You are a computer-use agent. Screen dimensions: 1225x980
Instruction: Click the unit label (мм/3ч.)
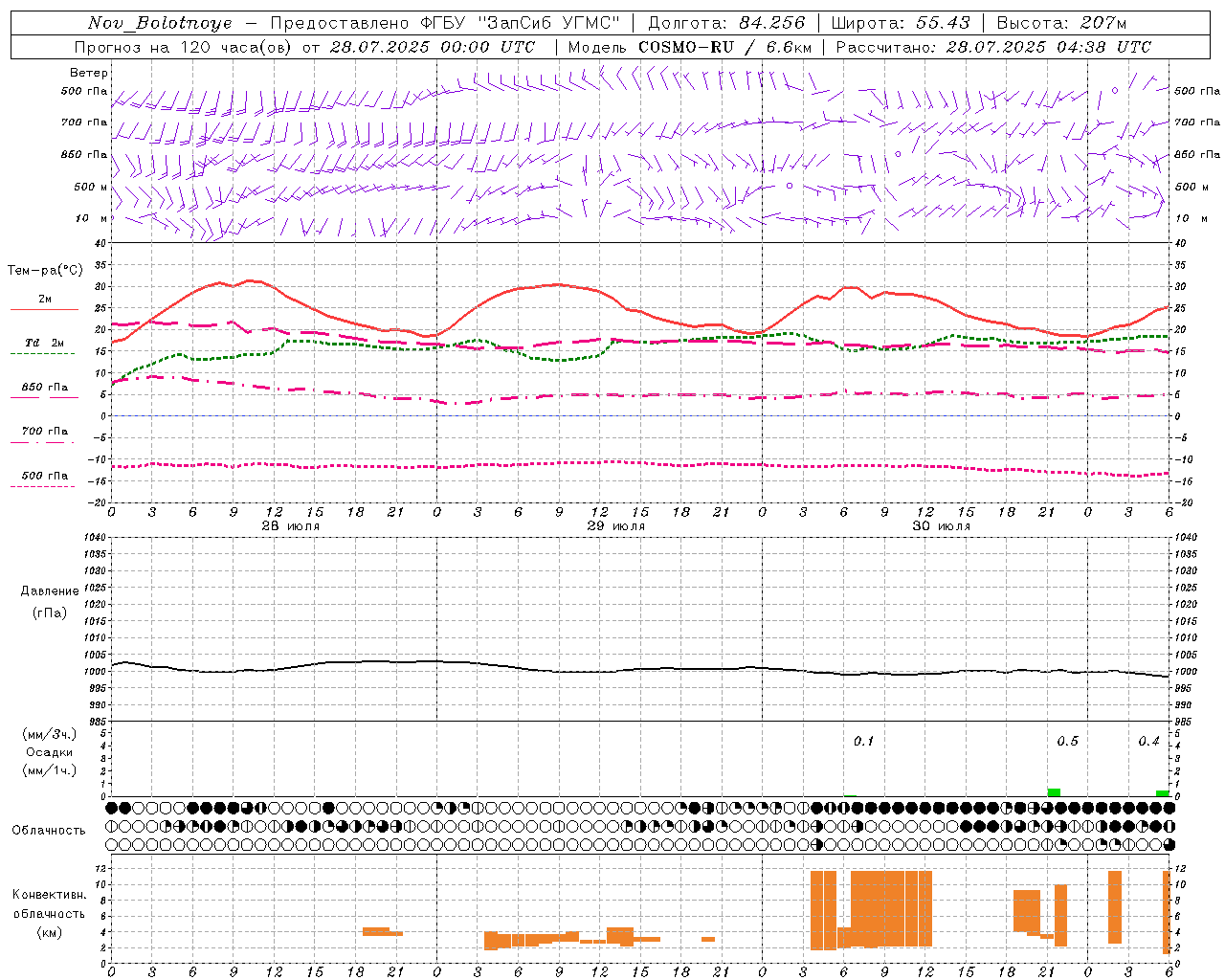[x=50, y=735]
